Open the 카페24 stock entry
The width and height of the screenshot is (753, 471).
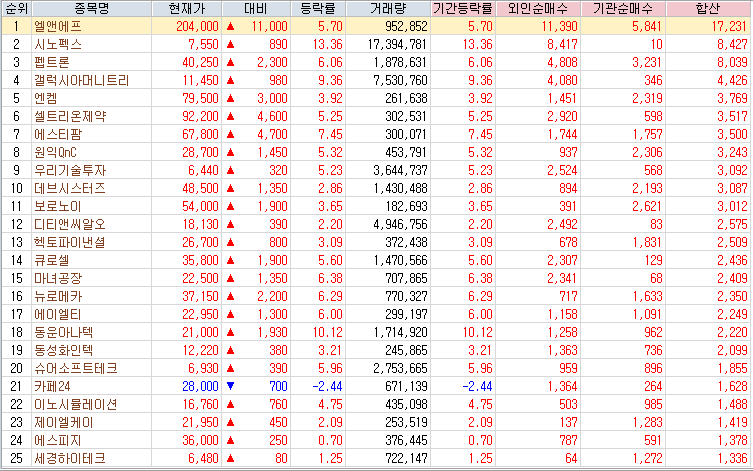pyautogui.click(x=52, y=386)
